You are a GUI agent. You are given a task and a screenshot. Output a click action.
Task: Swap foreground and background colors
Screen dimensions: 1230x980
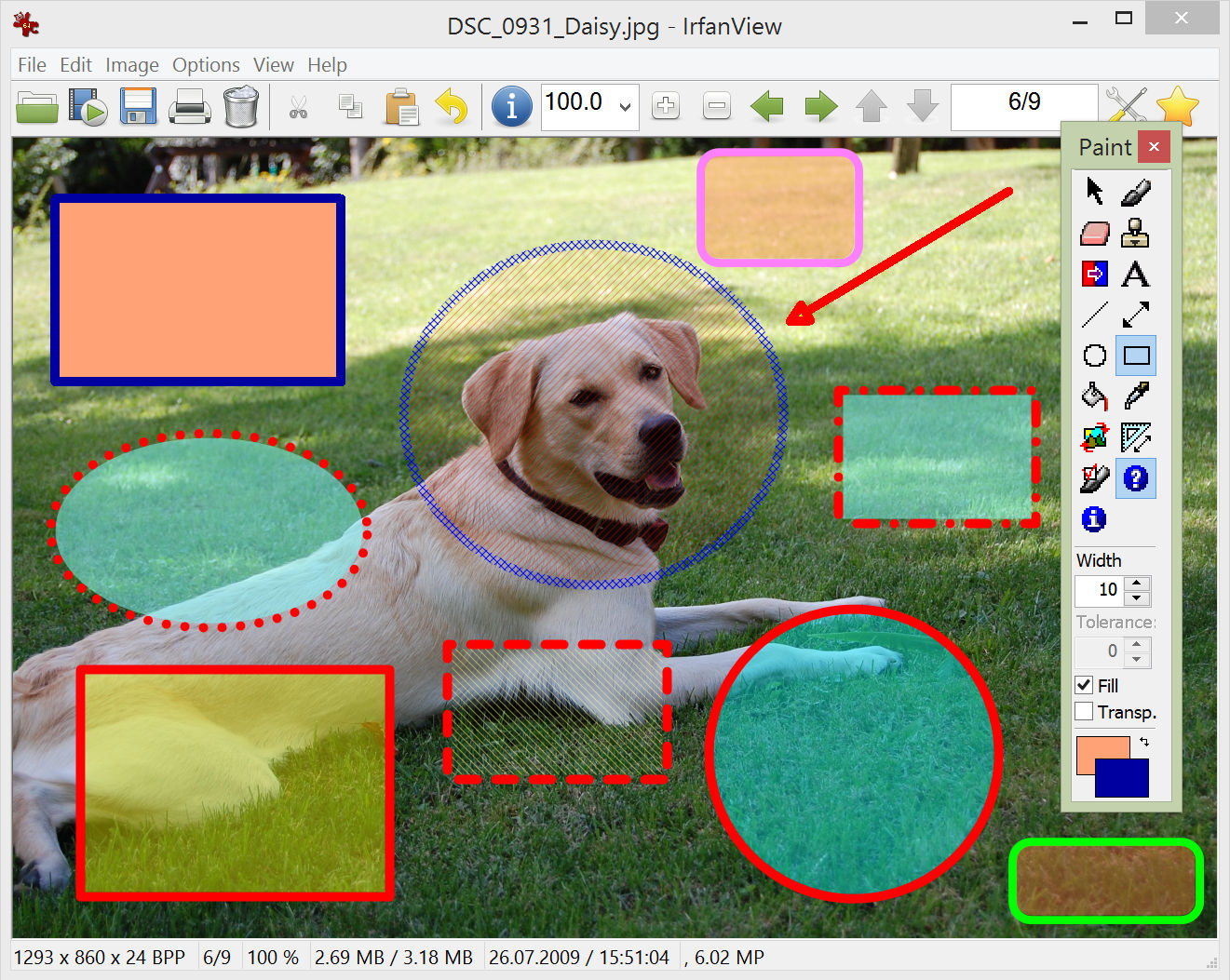1144,742
